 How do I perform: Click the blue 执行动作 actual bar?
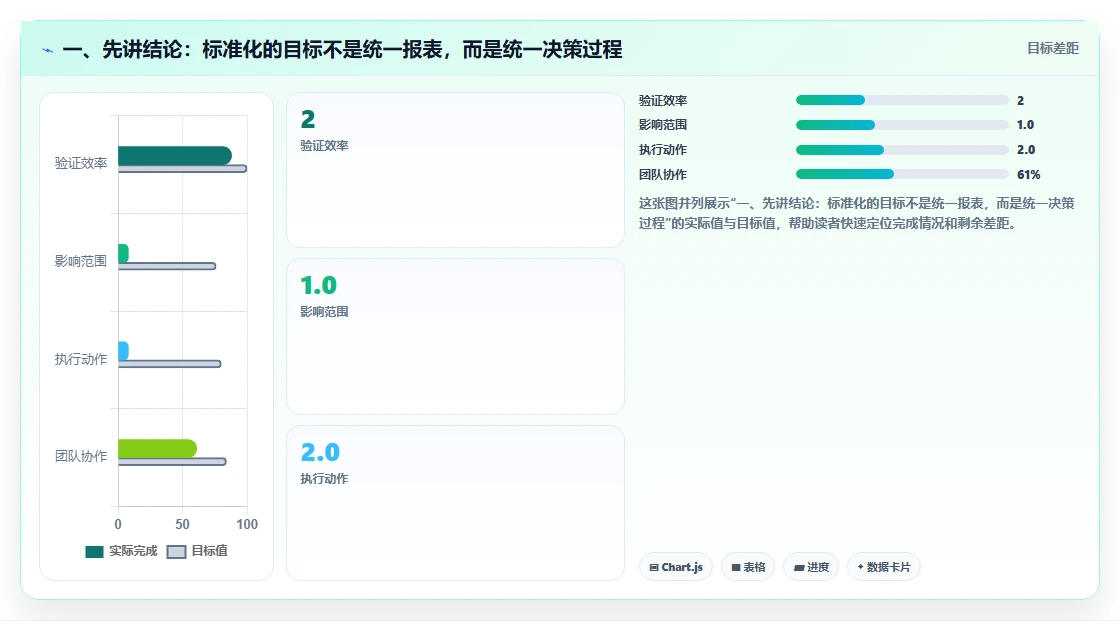pyautogui.click(x=124, y=351)
